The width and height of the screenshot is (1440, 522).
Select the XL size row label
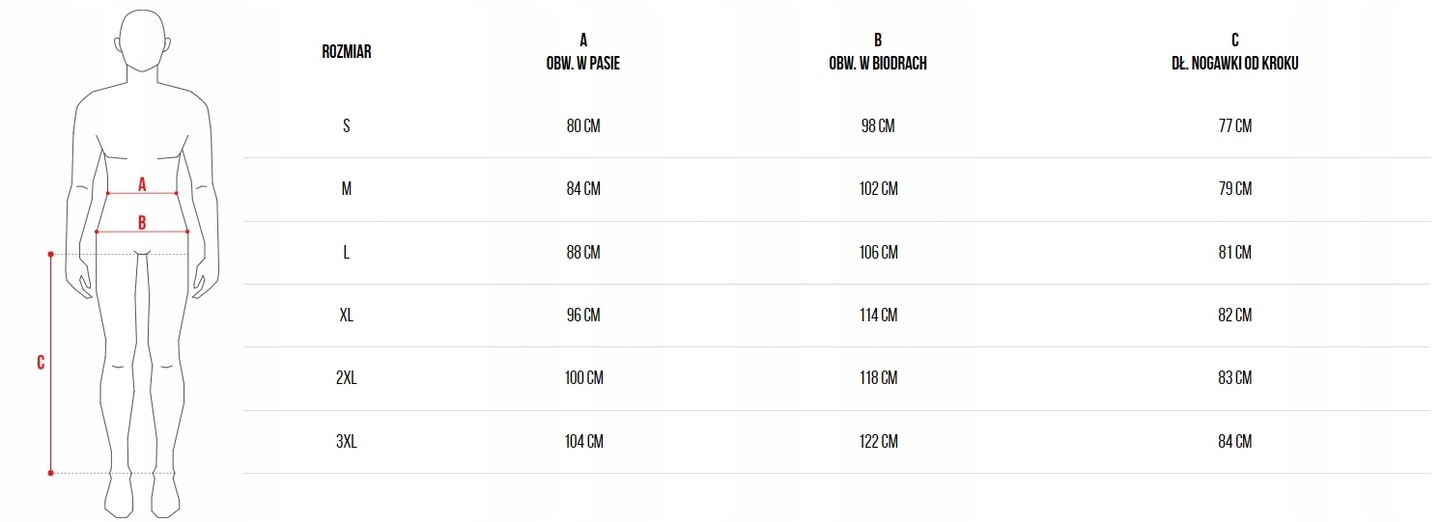tap(346, 315)
